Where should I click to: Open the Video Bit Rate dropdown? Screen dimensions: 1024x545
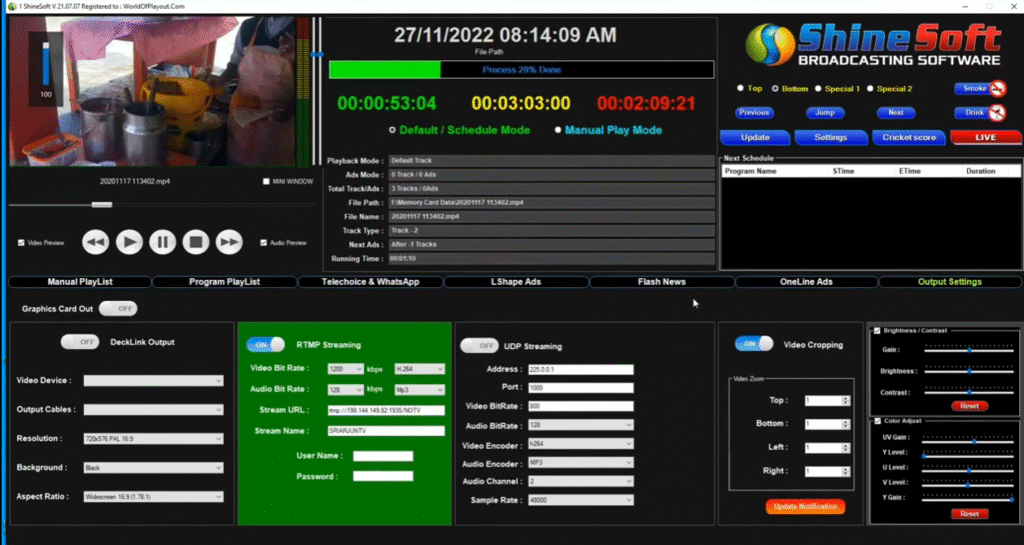pyautogui.click(x=344, y=368)
